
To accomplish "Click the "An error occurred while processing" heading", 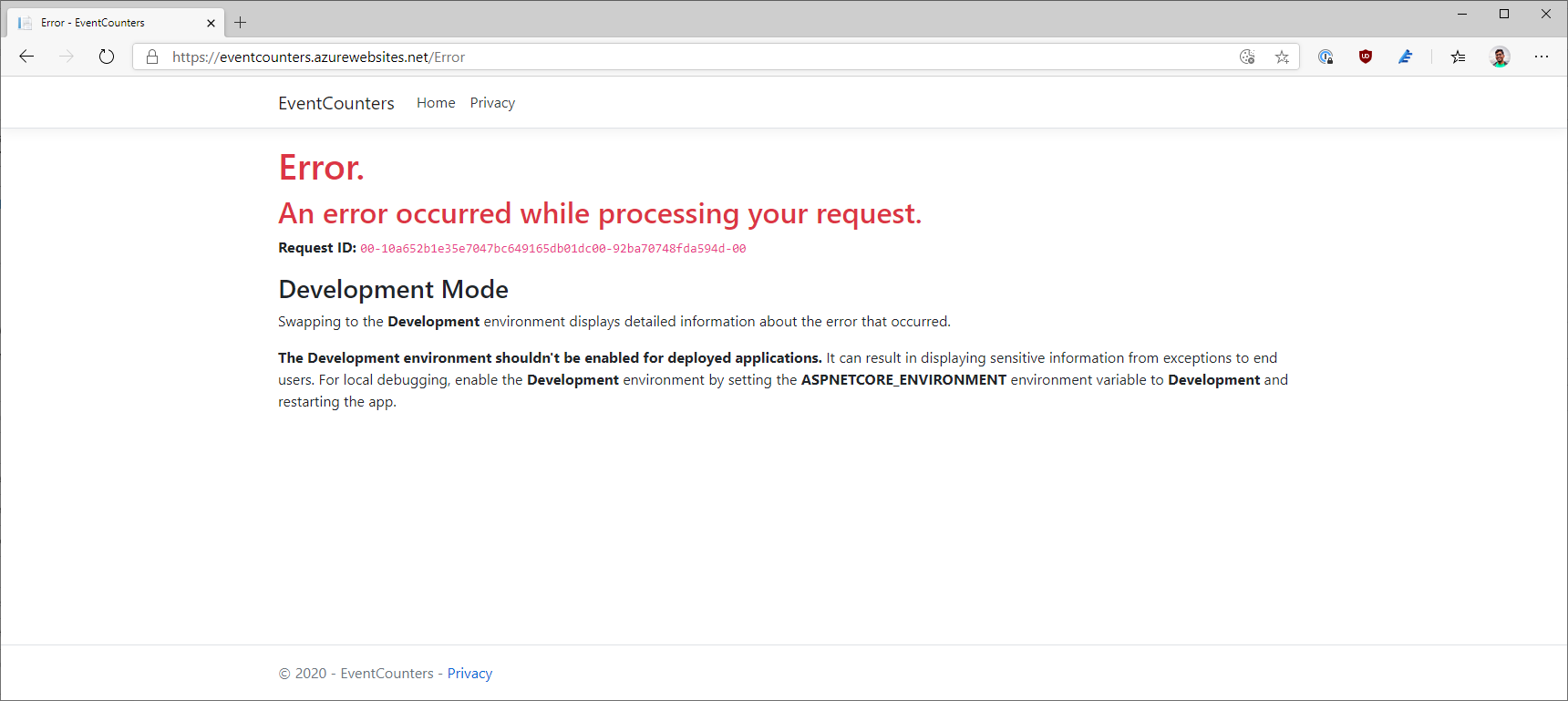I will [600, 213].
